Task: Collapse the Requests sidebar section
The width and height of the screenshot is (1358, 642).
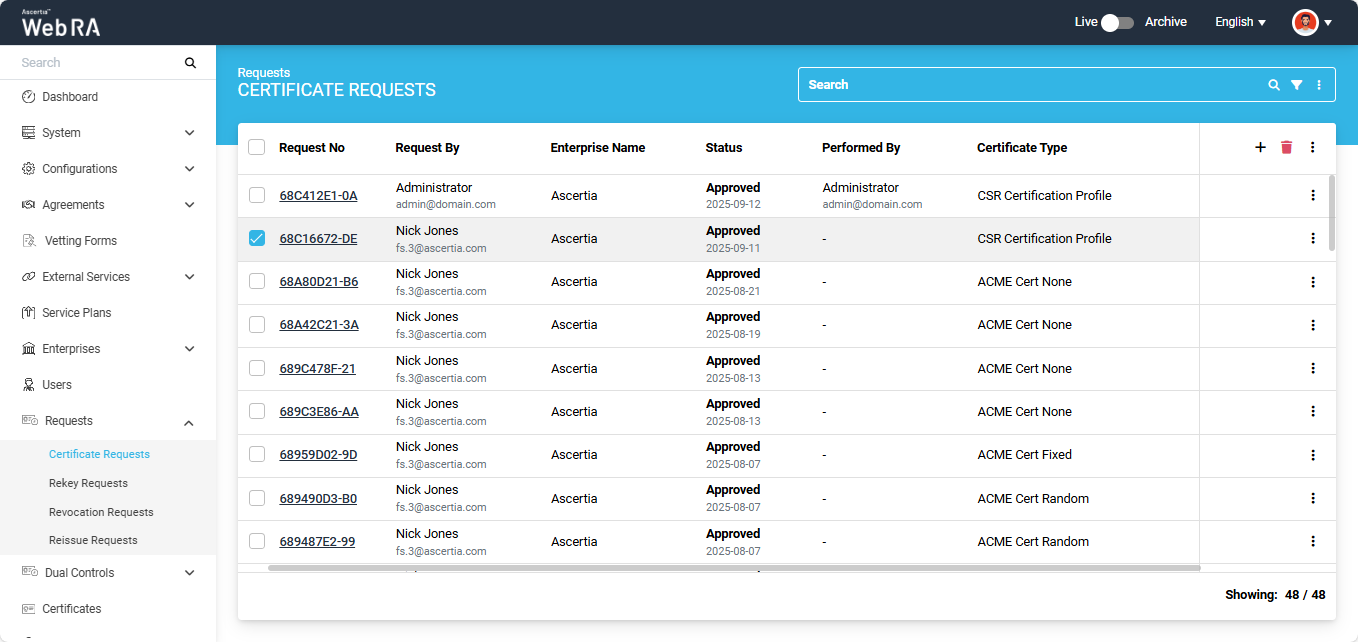Action: click(189, 422)
